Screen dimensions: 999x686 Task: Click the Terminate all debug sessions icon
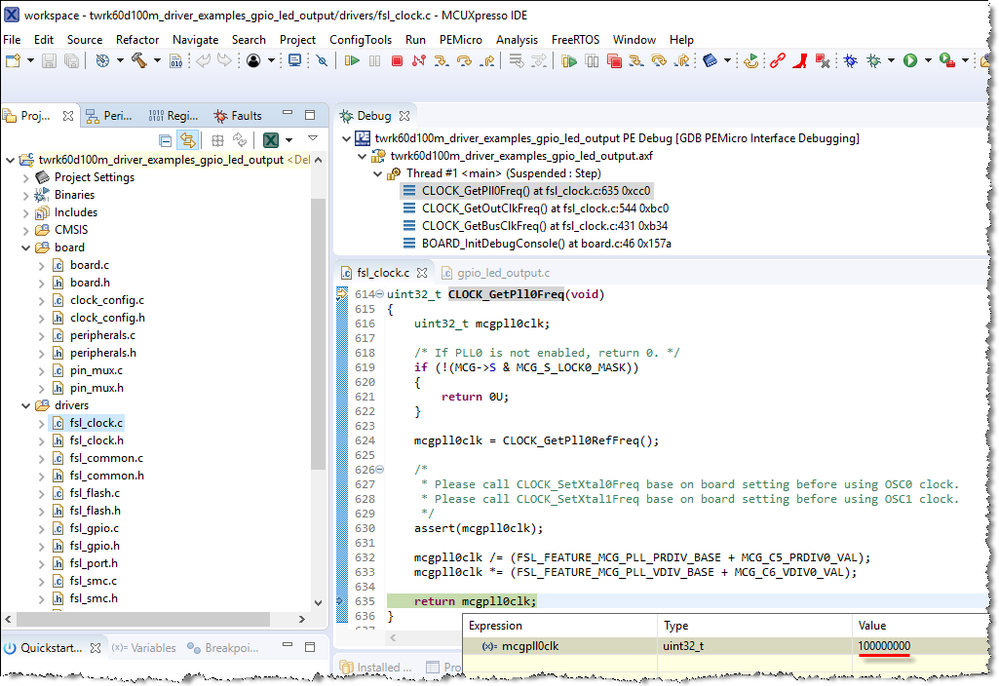[614, 61]
